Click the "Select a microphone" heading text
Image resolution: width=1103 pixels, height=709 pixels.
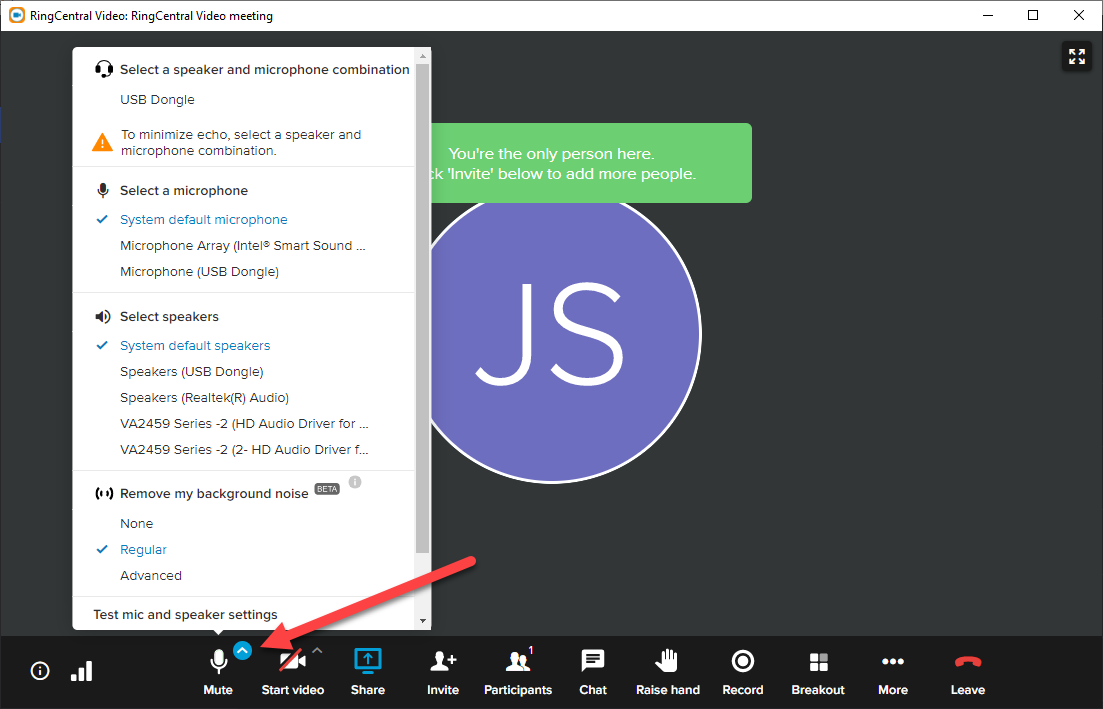pos(184,191)
